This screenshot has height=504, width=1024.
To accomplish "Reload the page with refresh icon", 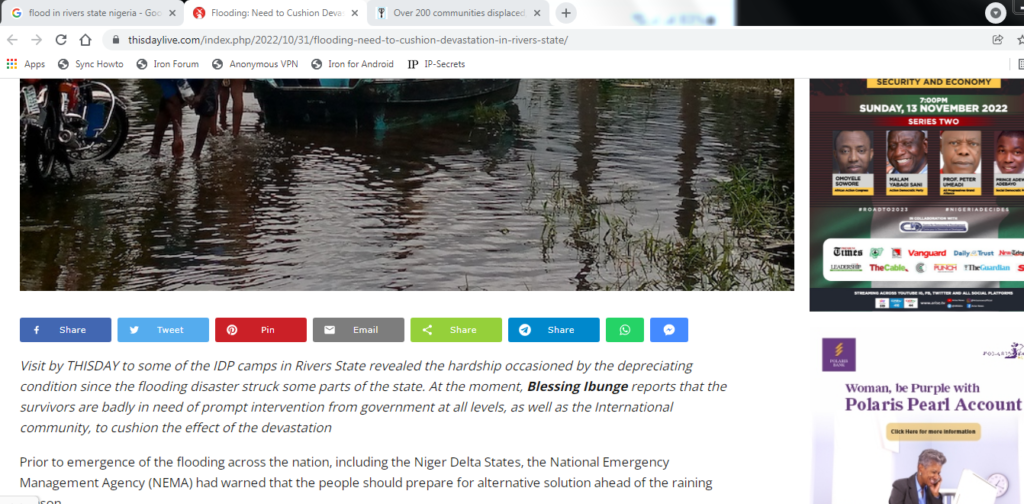I will tap(61, 40).
